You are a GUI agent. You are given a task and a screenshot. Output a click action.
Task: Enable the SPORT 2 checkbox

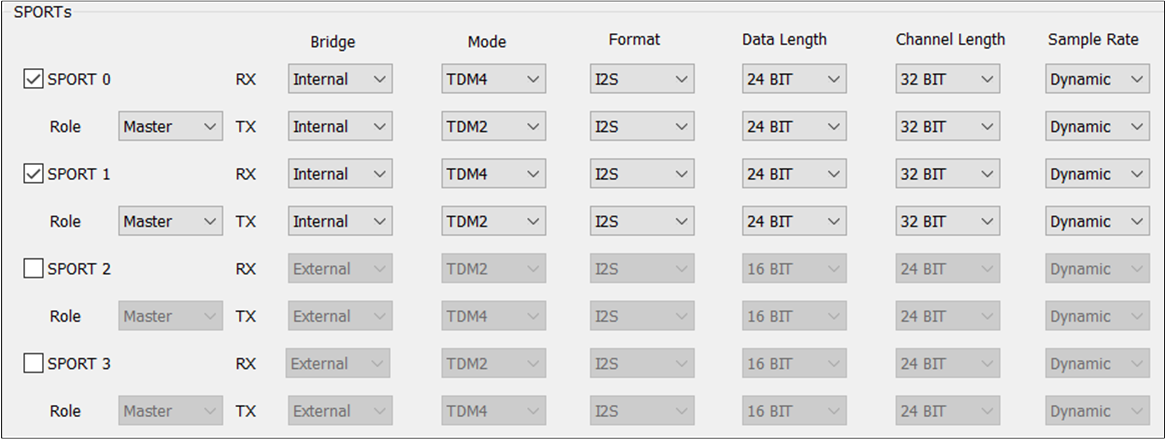click(33, 269)
